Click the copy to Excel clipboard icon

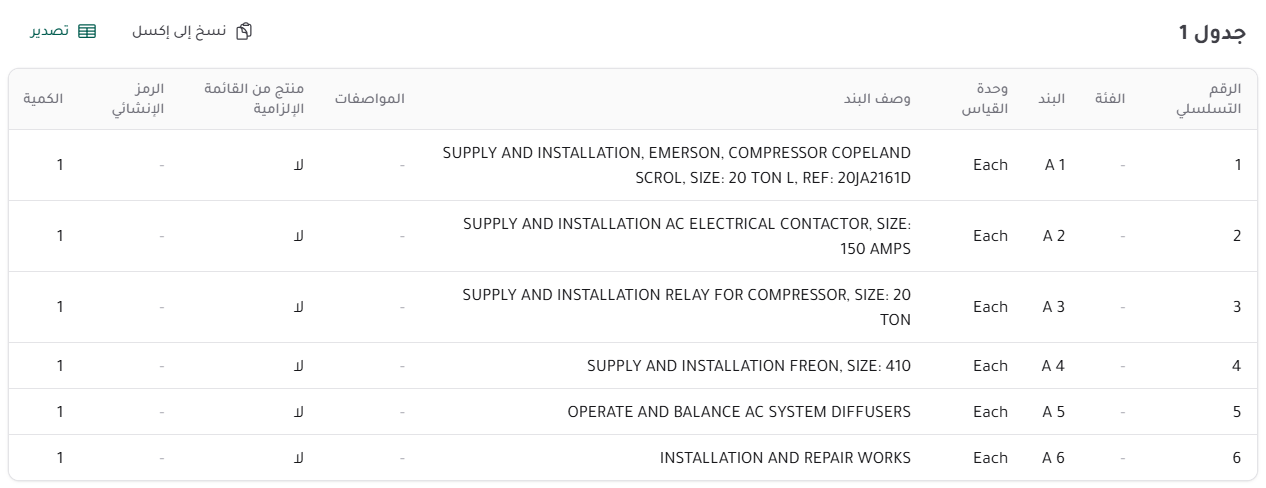(x=244, y=31)
